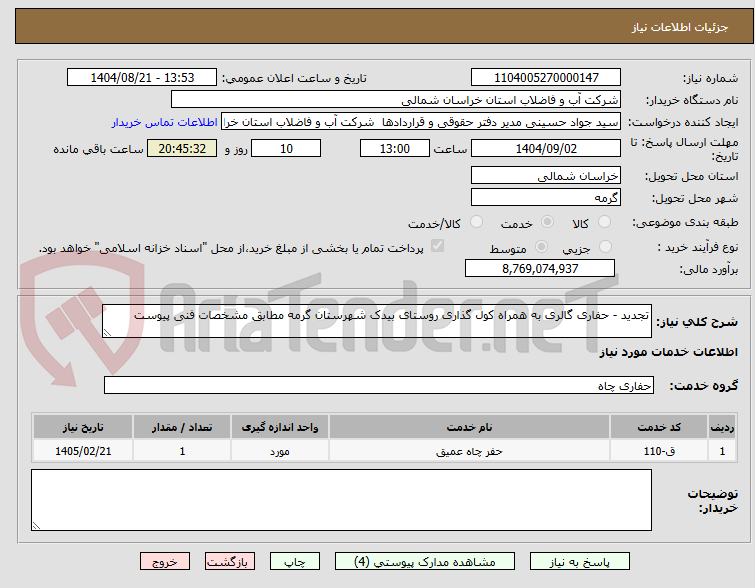Select the متوسط purchase type radio
755x588 pixels.
click(x=542, y=247)
